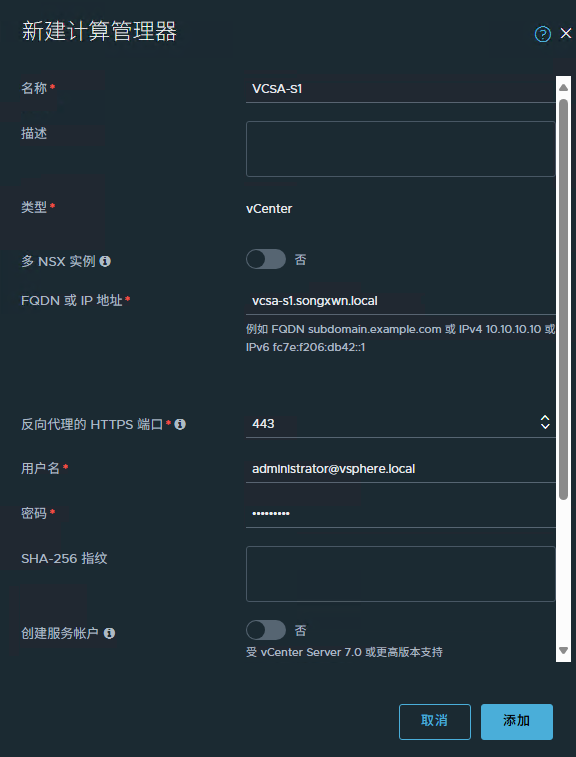576x757 pixels.
Task: Enable the 创建服务帐户 switch
Action: [266, 630]
